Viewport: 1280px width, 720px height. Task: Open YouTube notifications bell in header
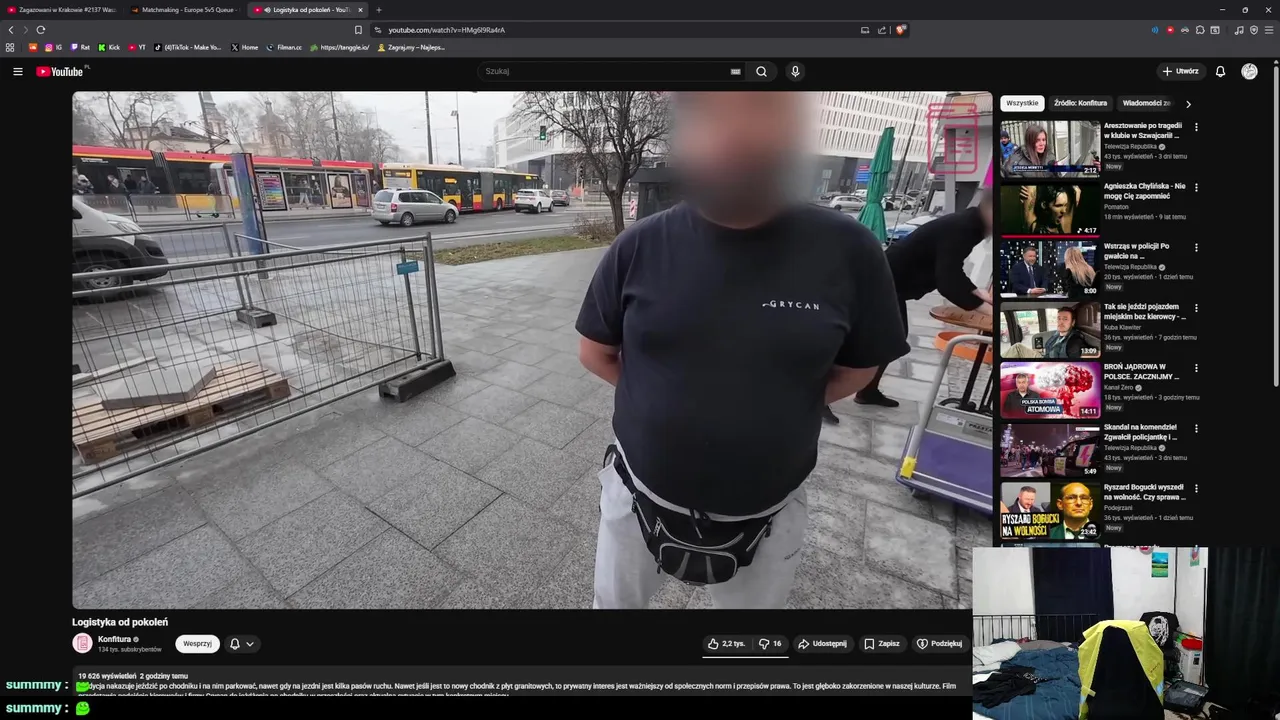tap(1220, 71)
